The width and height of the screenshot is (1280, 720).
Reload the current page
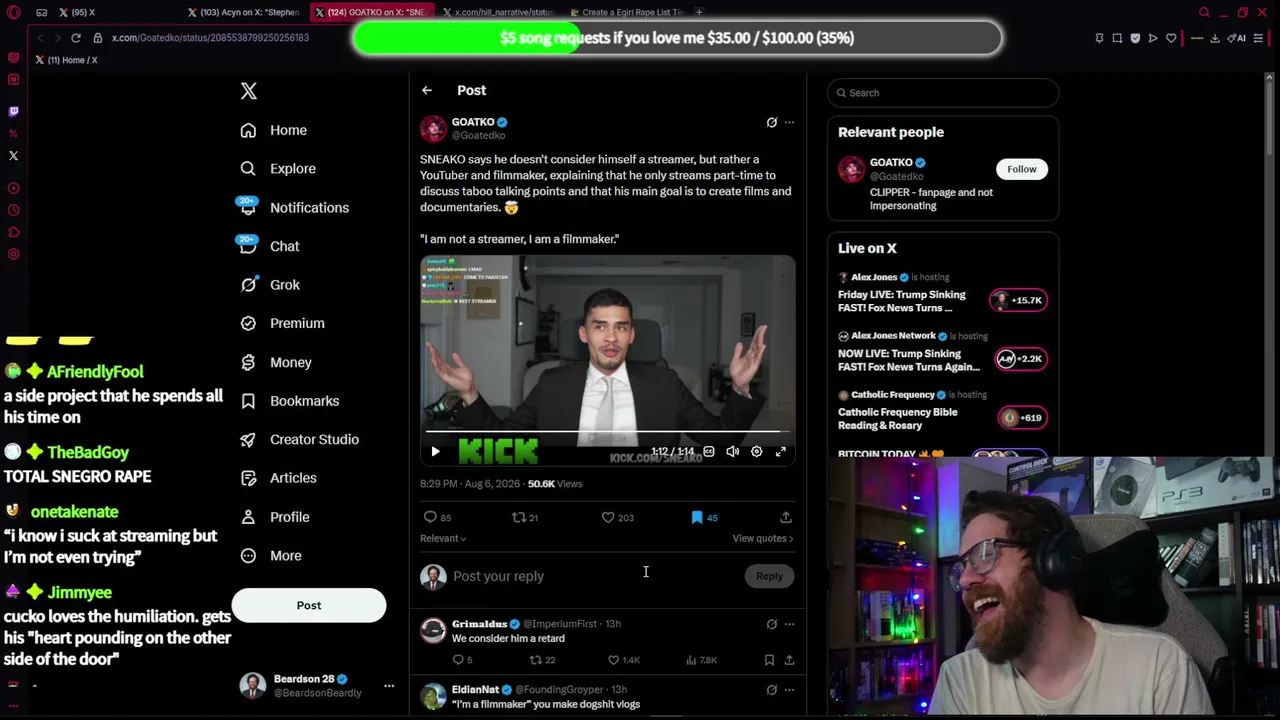click(x=76, y=38)
